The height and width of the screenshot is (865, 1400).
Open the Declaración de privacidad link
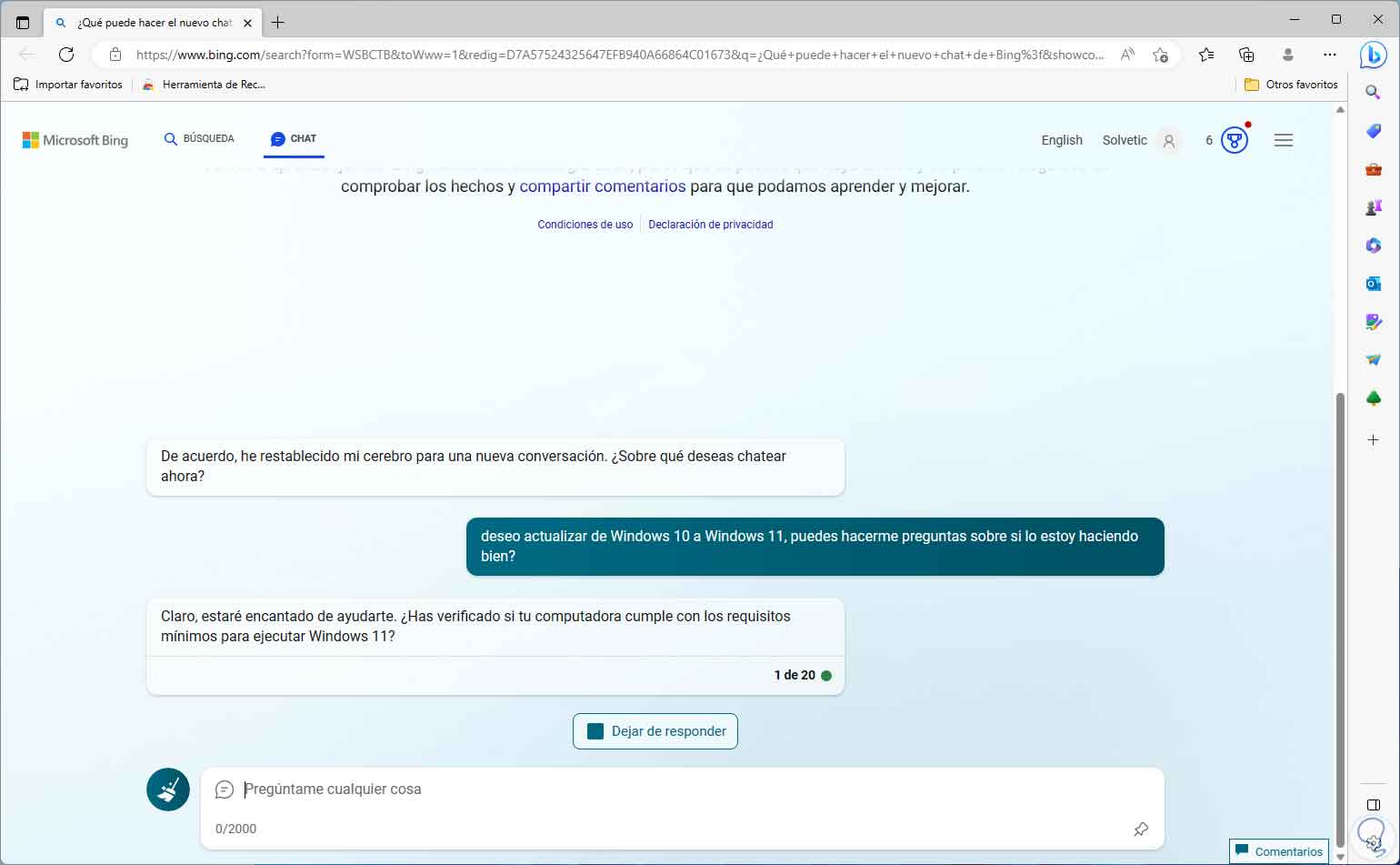[x=711, y=225]
